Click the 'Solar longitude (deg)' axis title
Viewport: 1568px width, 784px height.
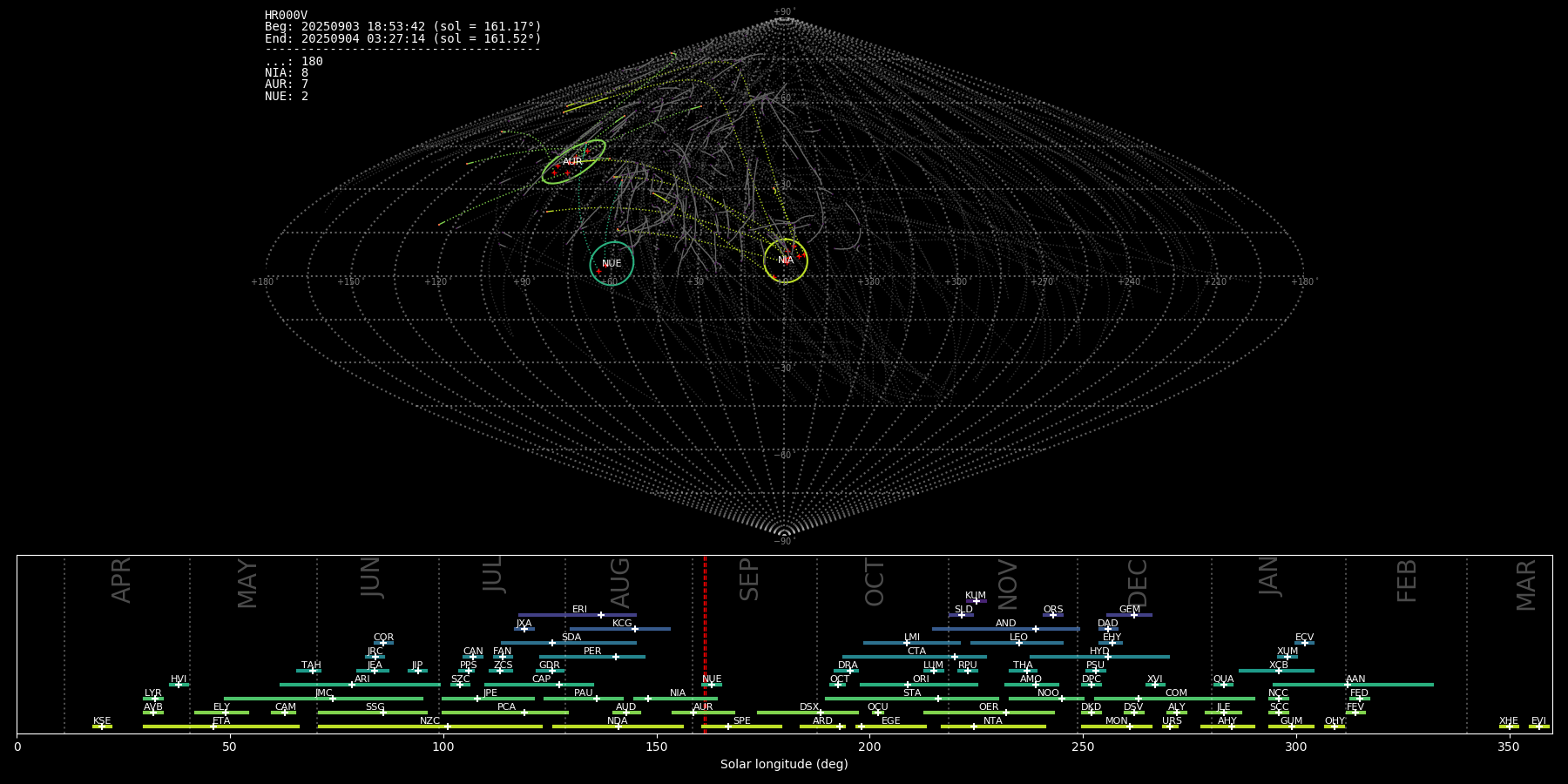784,764
